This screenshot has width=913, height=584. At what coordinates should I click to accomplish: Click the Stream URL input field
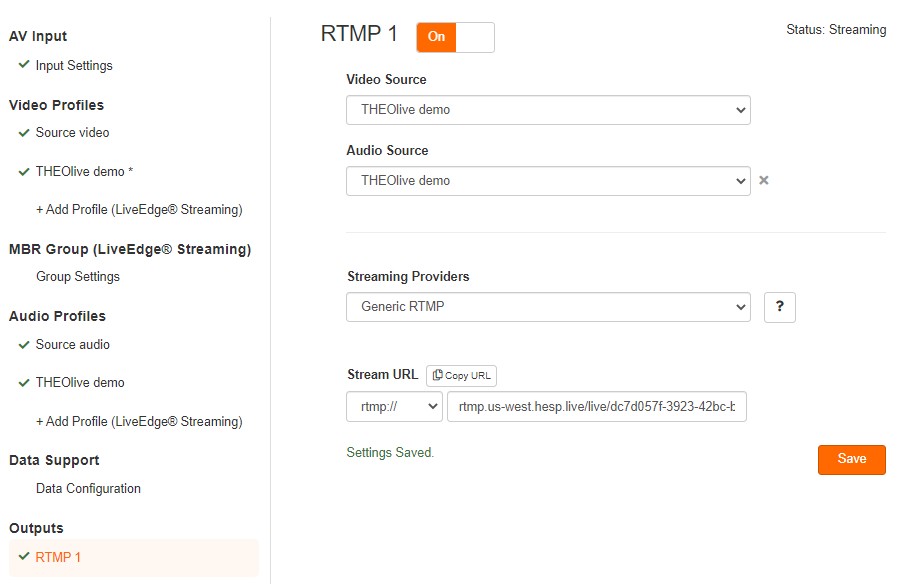pyautogui.click(x=598, y=407)
